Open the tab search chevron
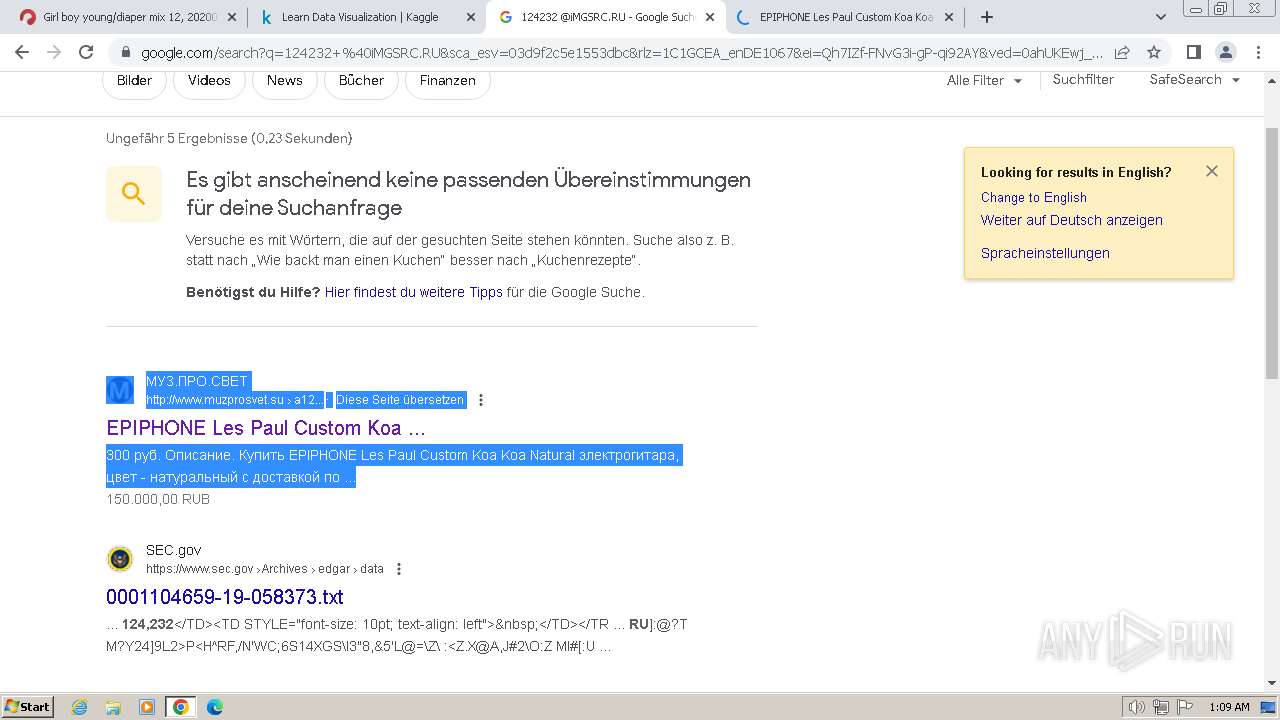The image size is (1280, 720). coord(1161,17)
